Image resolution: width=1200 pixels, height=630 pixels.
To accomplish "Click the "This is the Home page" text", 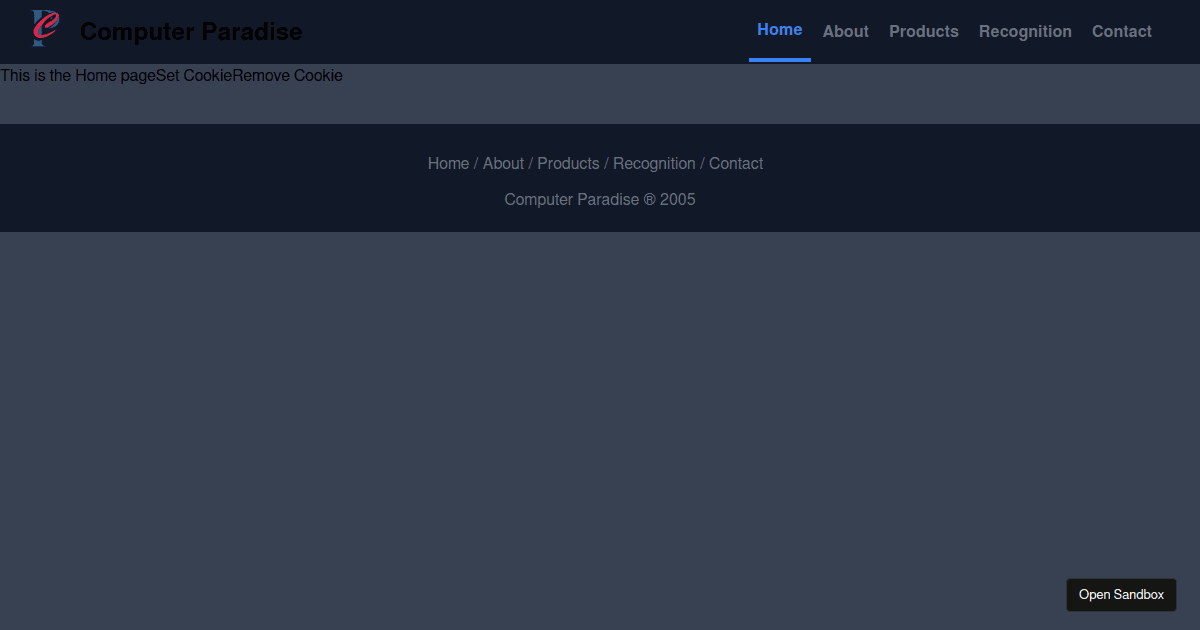I will pos(78,76).
